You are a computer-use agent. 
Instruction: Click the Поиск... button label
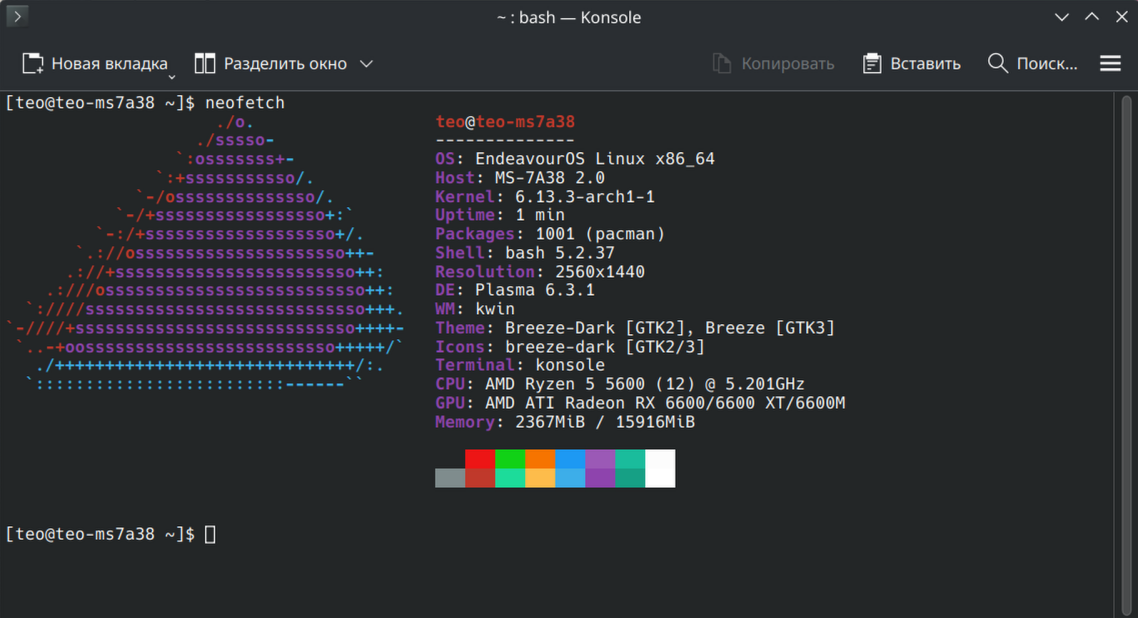click(1047, 64)
